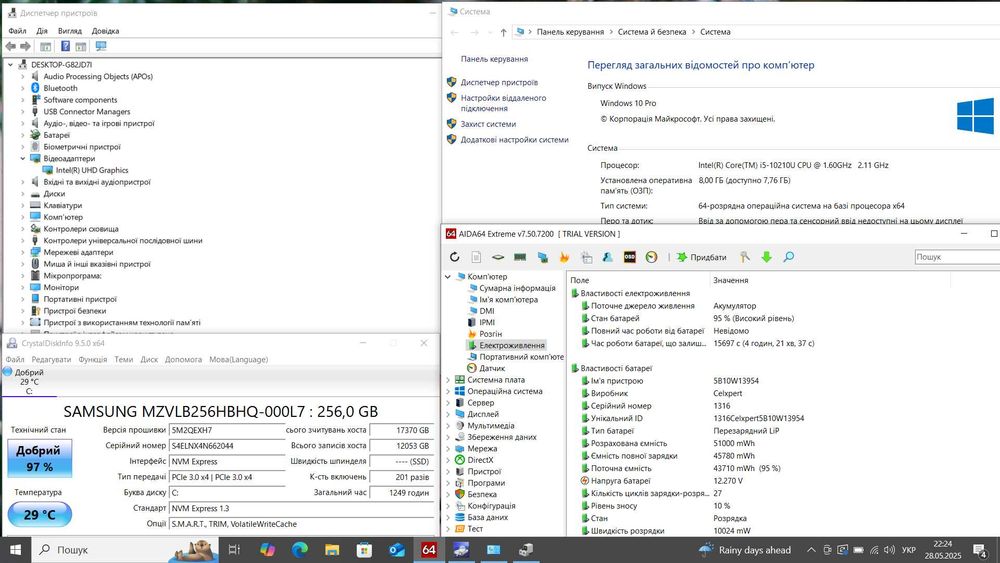Image resolution: width=1000 pixels, height=563 pixels.
Task: Open File Explorer from the taskbar
Action: click(x=332, y=550)
